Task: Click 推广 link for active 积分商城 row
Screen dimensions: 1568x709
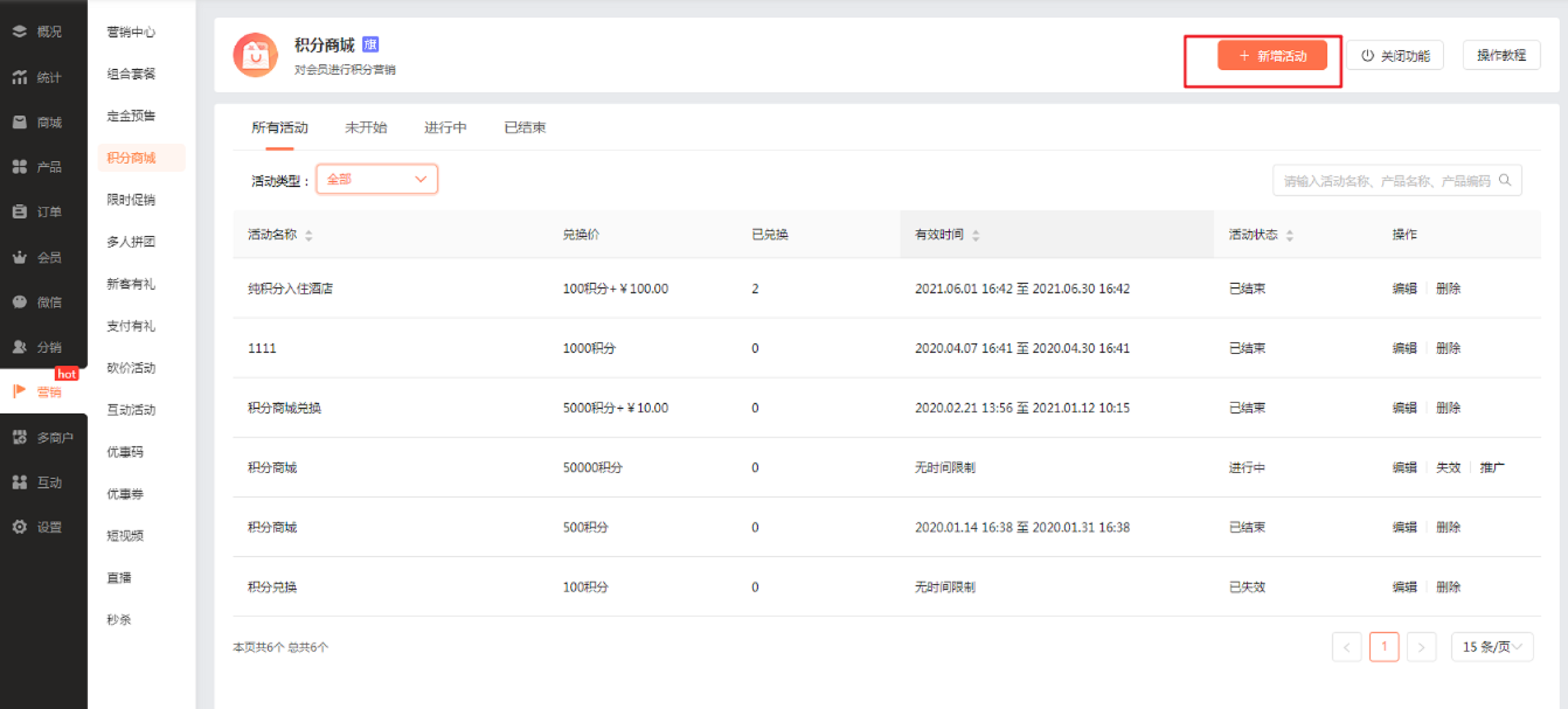Action: pos(1491,467)
